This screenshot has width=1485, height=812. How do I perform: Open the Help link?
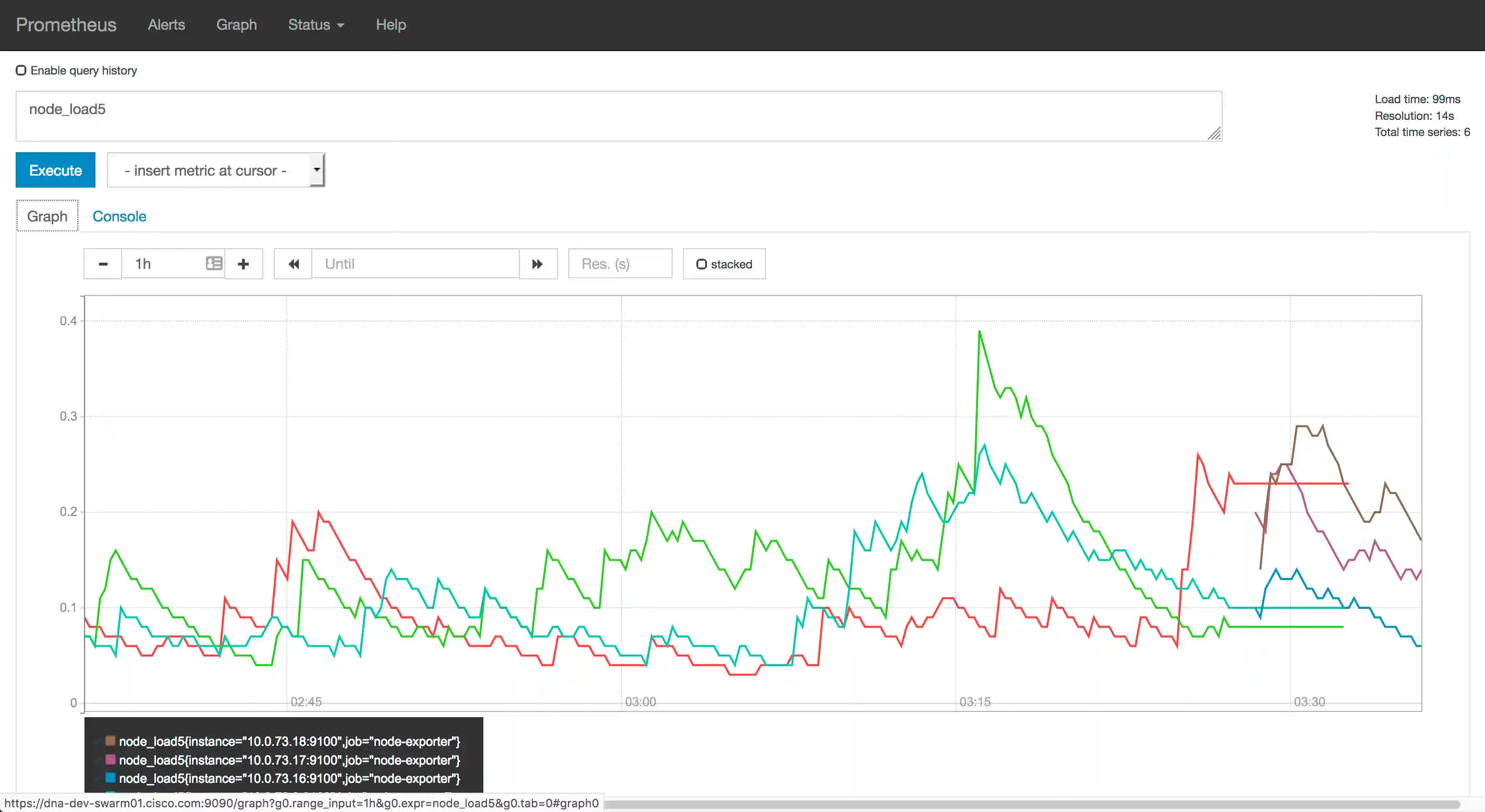pos(391,25)
